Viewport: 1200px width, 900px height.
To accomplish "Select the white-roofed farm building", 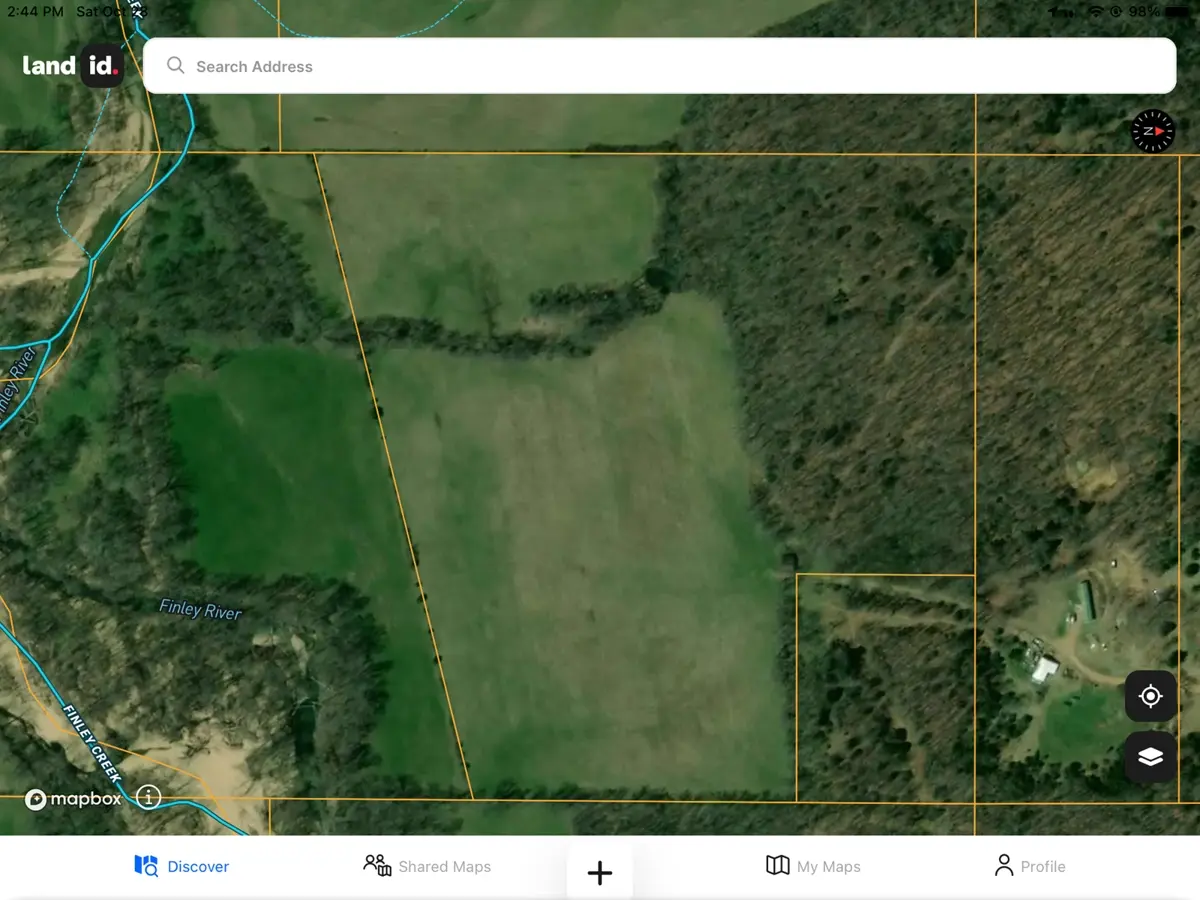I will tap(1046, 669).
